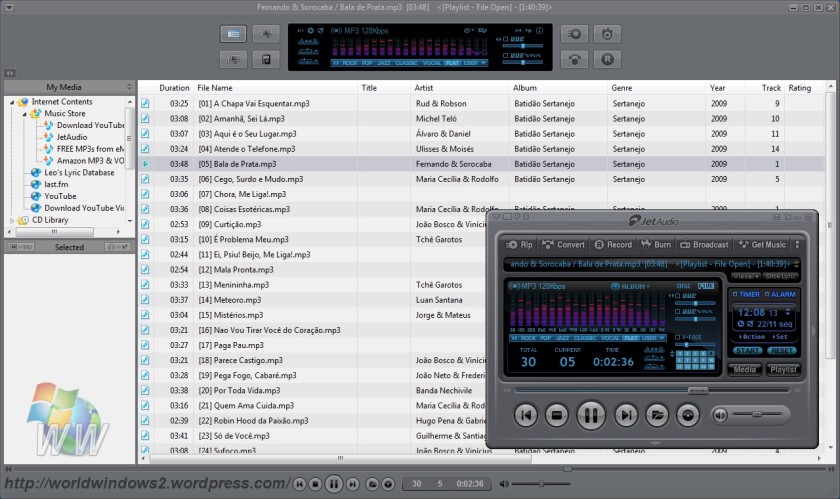Click Show Lyric button
Screen dimensions: 840x499
pyautogui.click(x=781, y=277)
